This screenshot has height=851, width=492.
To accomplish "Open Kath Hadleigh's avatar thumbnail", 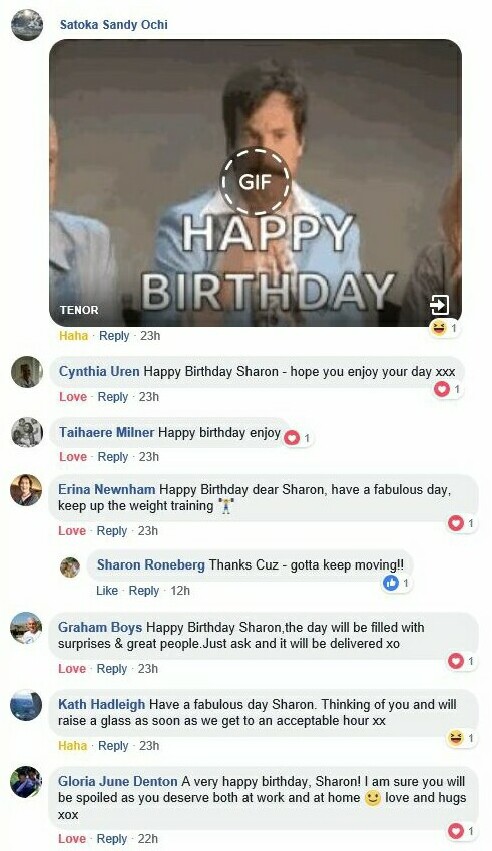I will [26, 705].
